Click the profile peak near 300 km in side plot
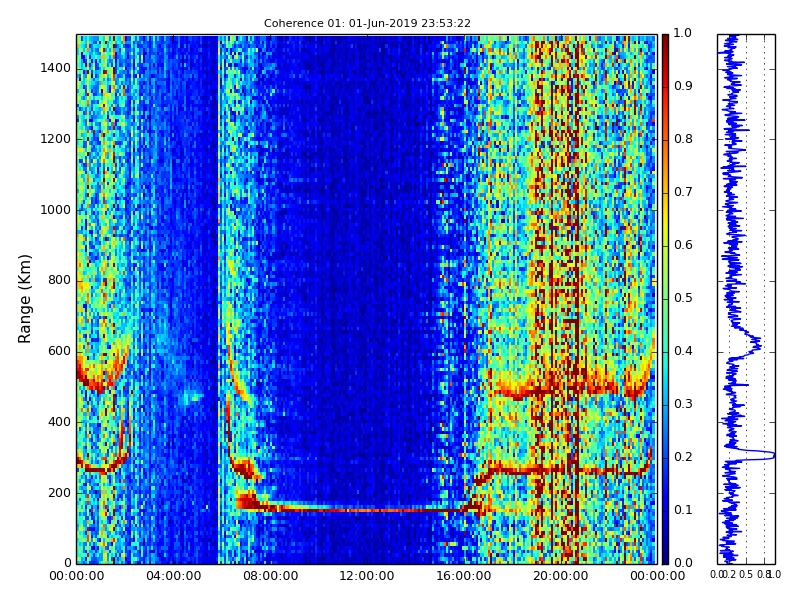800x600 pixels. click(765, 455)
